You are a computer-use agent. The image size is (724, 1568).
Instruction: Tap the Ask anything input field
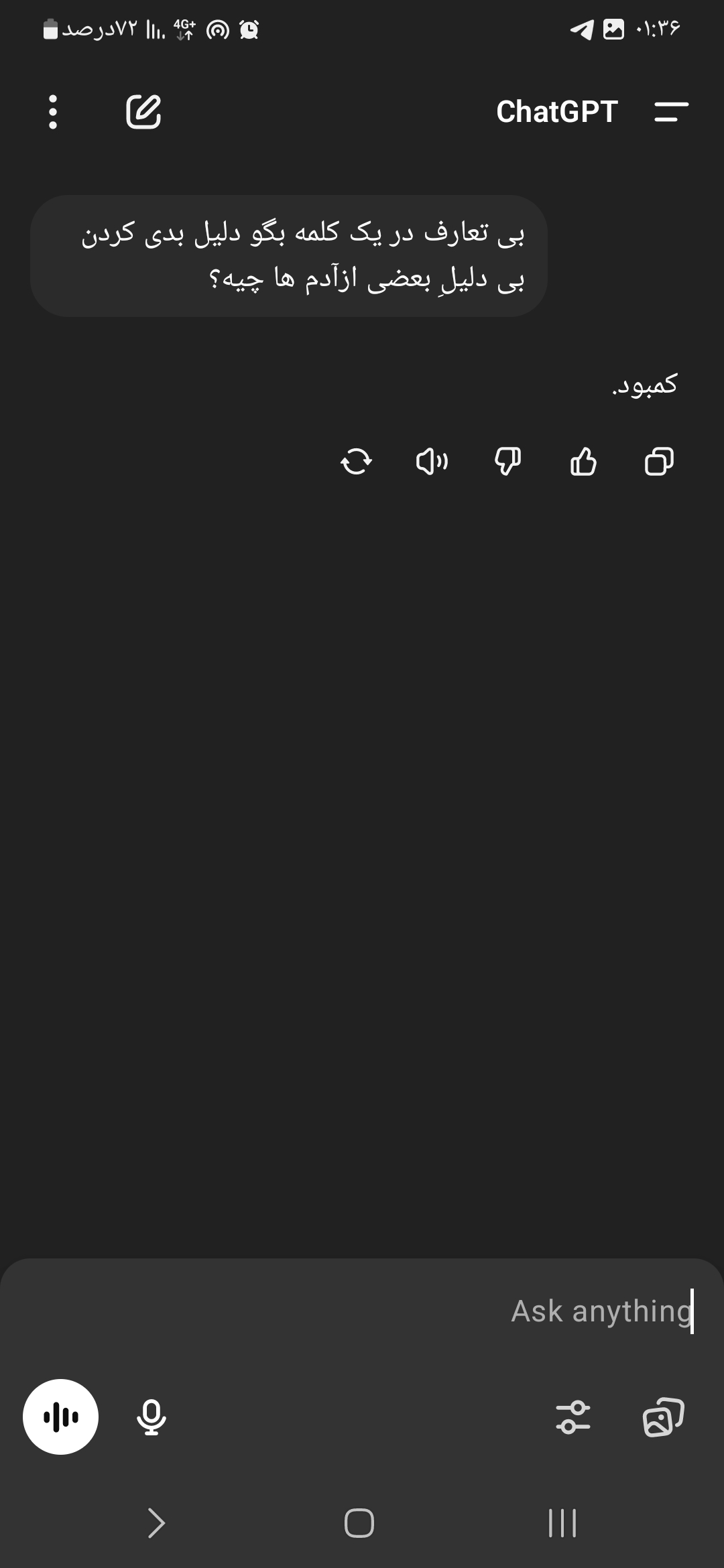tap(362, 1311)
